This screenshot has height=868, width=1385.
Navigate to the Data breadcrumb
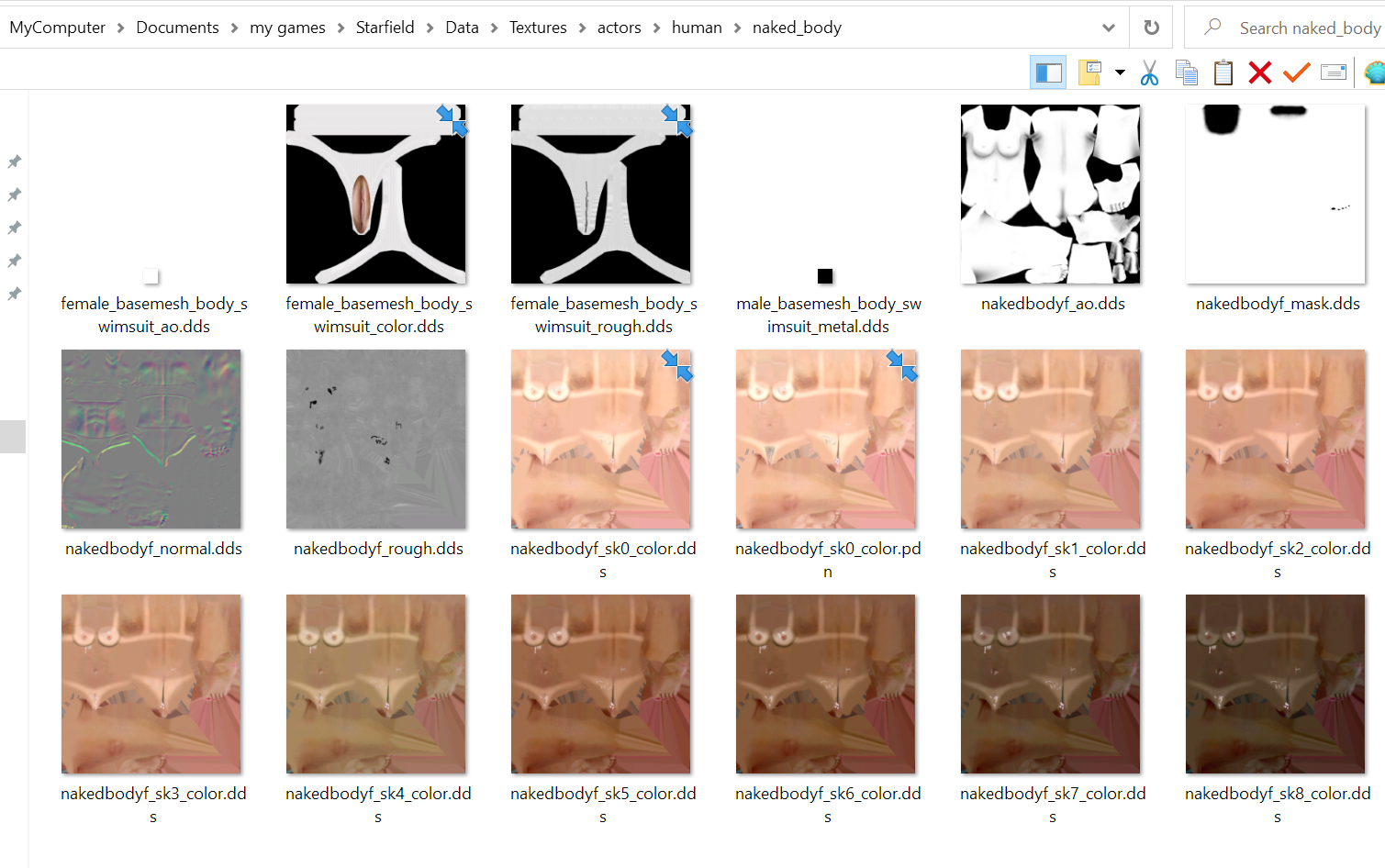tap(462, 28)
